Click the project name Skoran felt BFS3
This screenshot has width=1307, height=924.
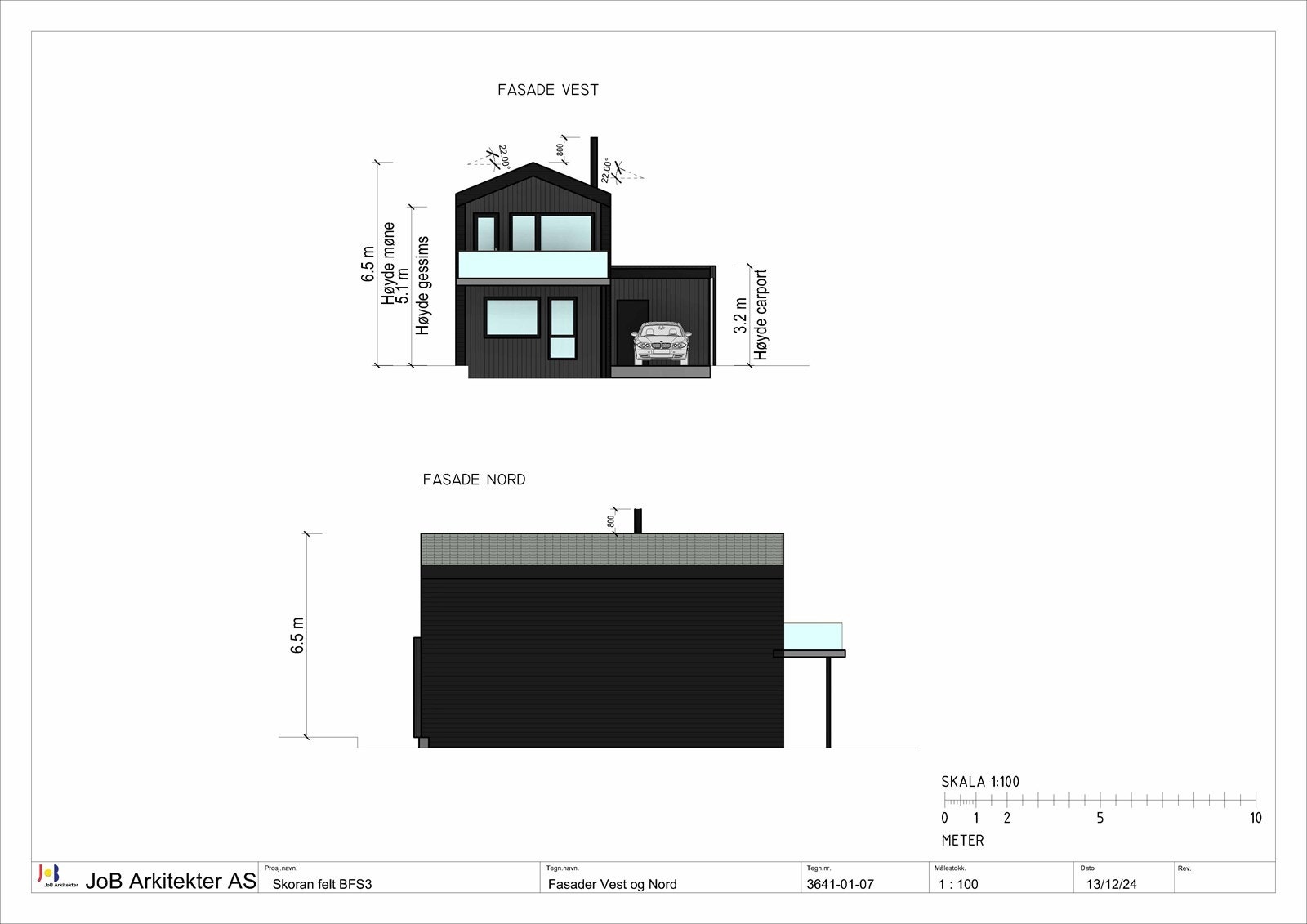point(322,884)
